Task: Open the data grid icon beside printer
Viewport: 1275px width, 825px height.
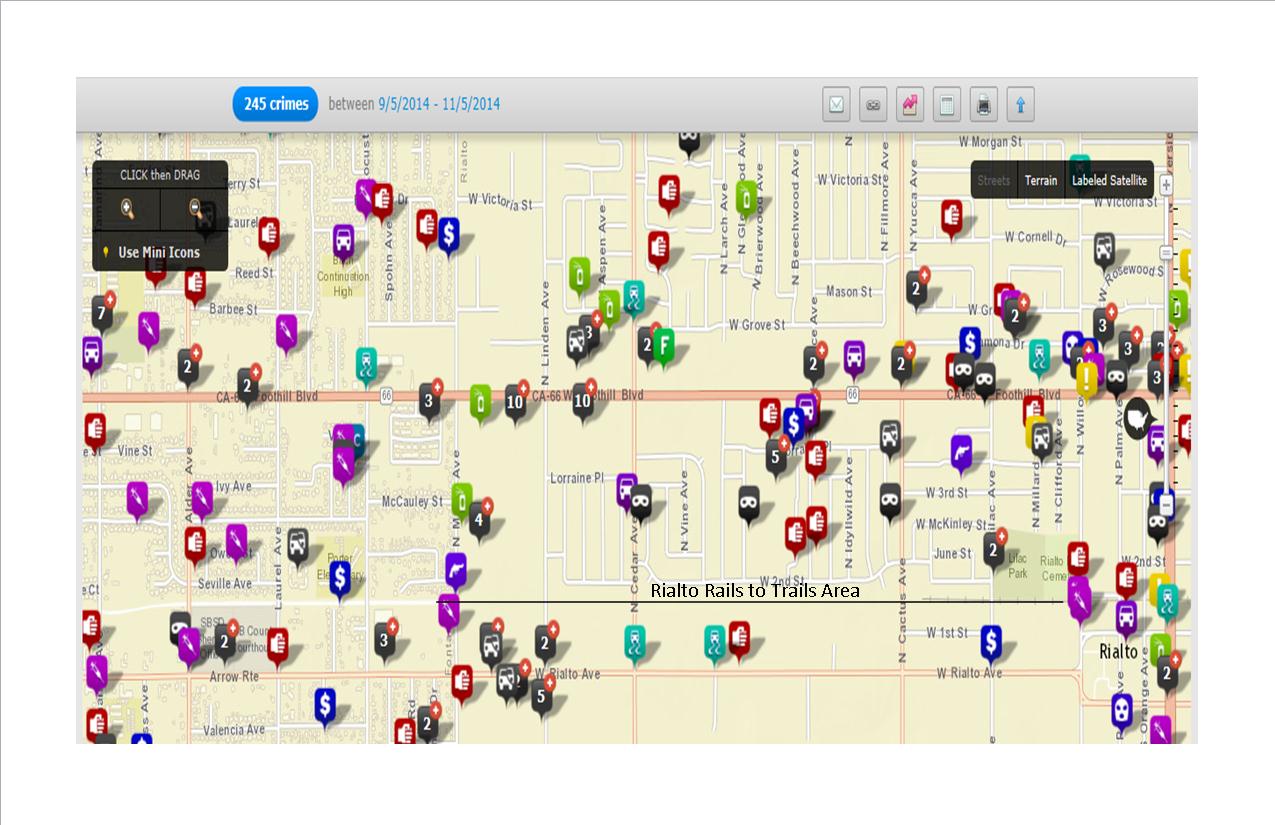Action: 947,104
